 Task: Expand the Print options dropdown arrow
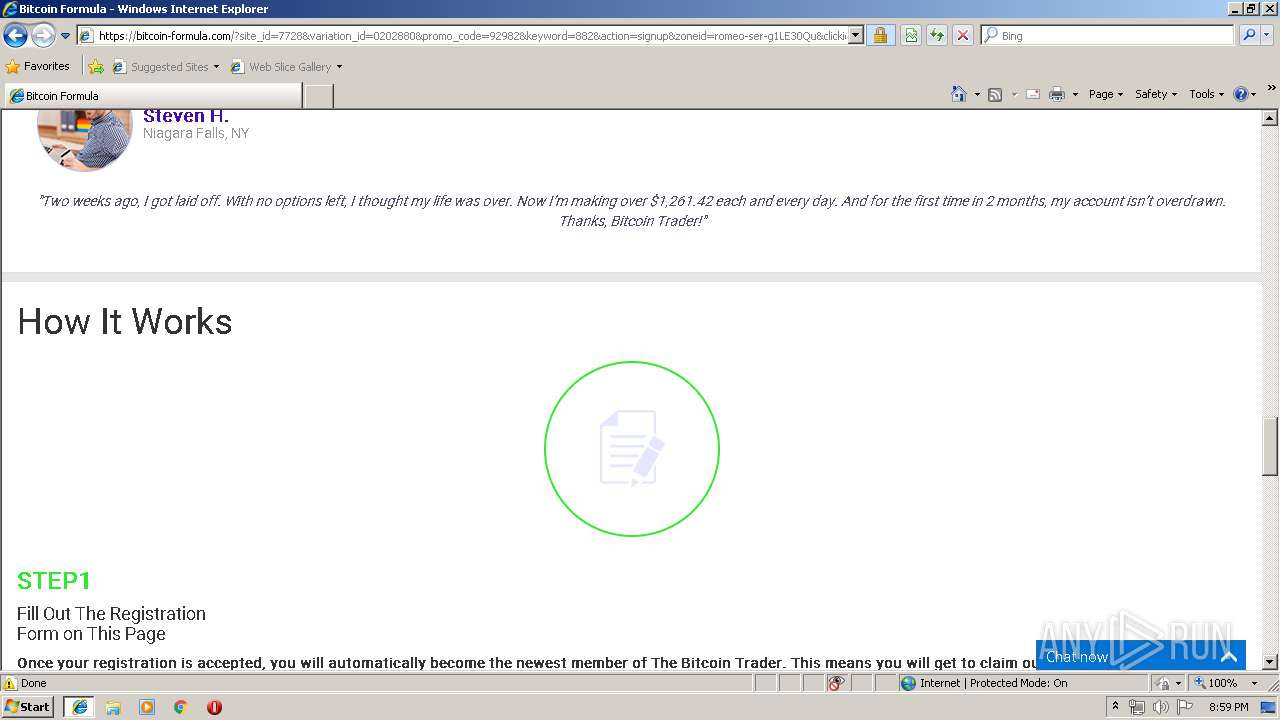point(1076,94)
